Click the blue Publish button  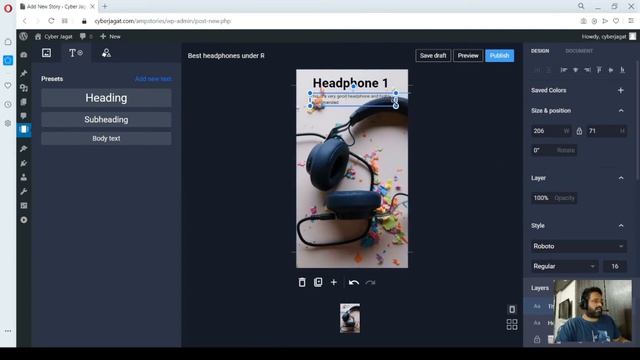pyautogui.click(x=500, y=56)
